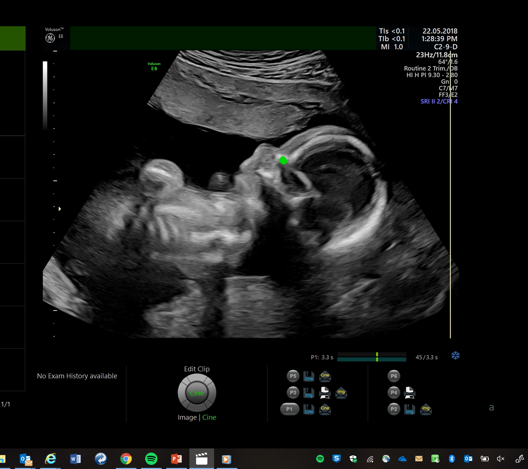Click the green marker on the clip timeline
The image size is (528, 469).
pyautogui.click(x=377, y=357)
